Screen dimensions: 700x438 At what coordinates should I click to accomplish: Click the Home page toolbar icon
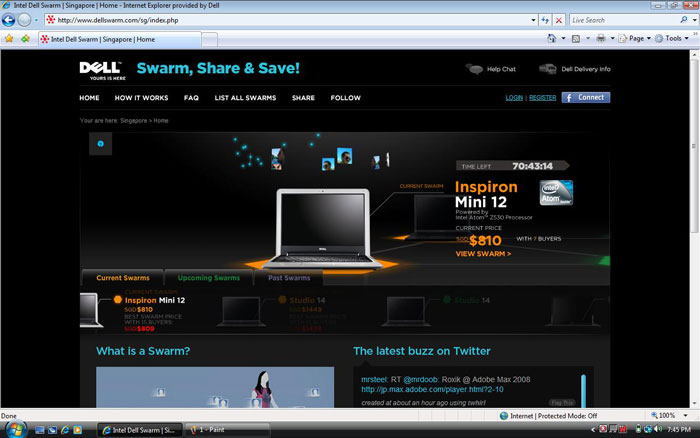552,38
